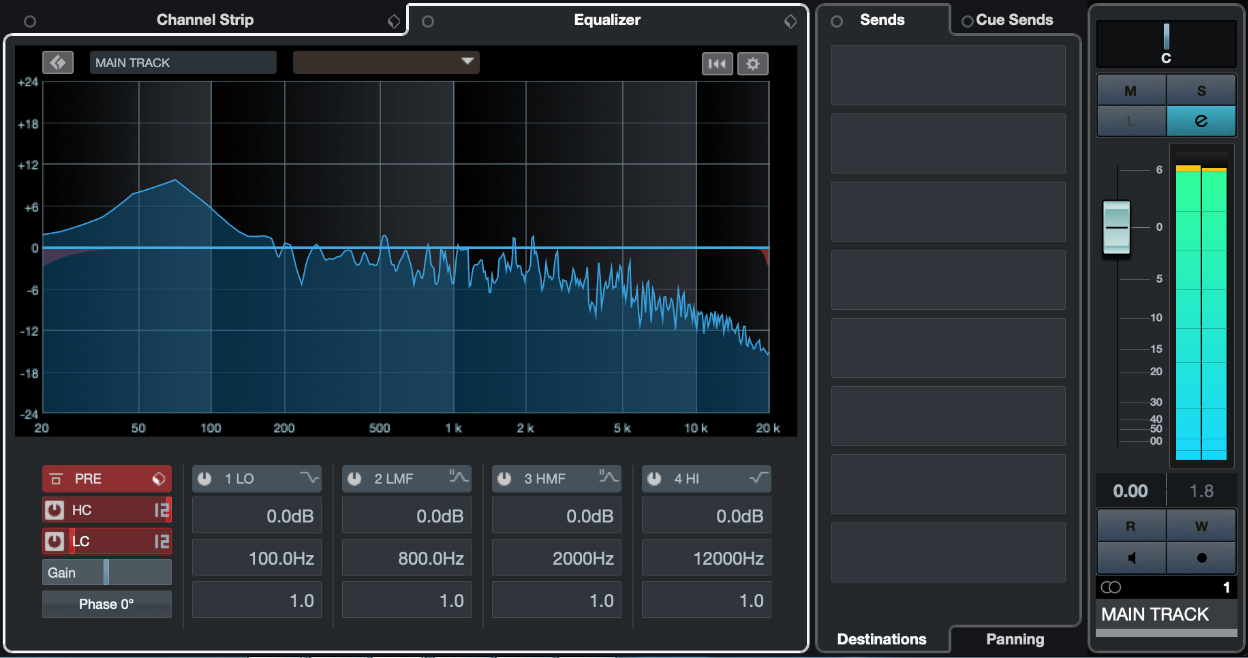The width and height of the screenshot is (1248, 658).
Task: Mute the output with the speaker icon
Action: [x=1131, y=557]
